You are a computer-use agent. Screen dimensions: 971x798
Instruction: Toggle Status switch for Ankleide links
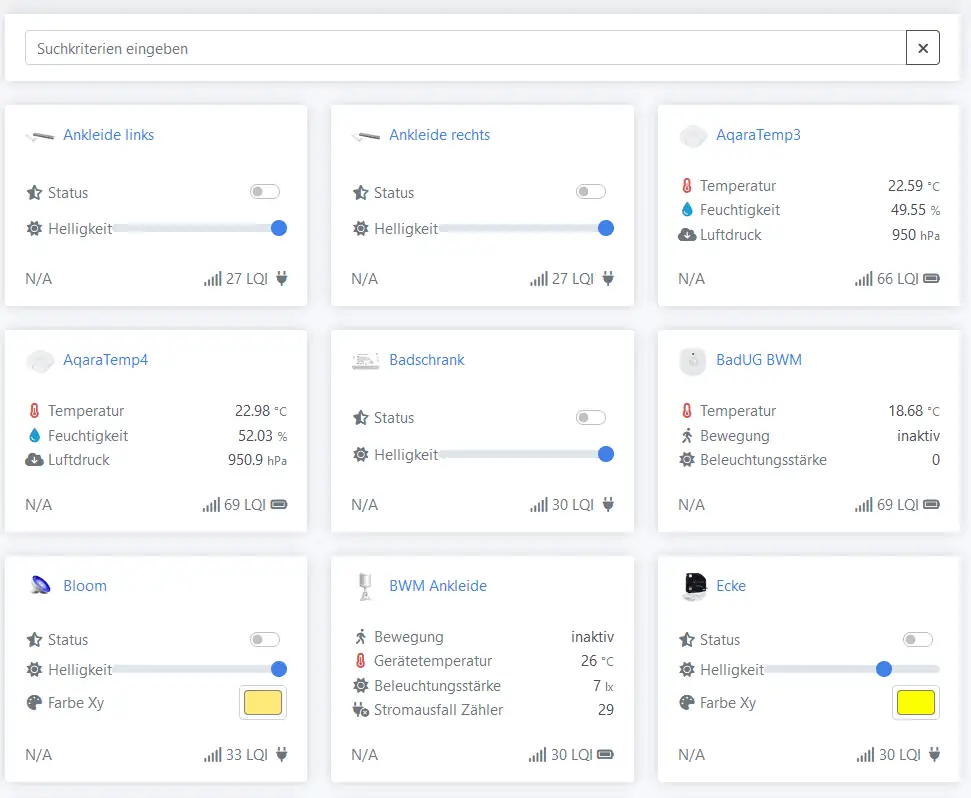tap(265, 192)
